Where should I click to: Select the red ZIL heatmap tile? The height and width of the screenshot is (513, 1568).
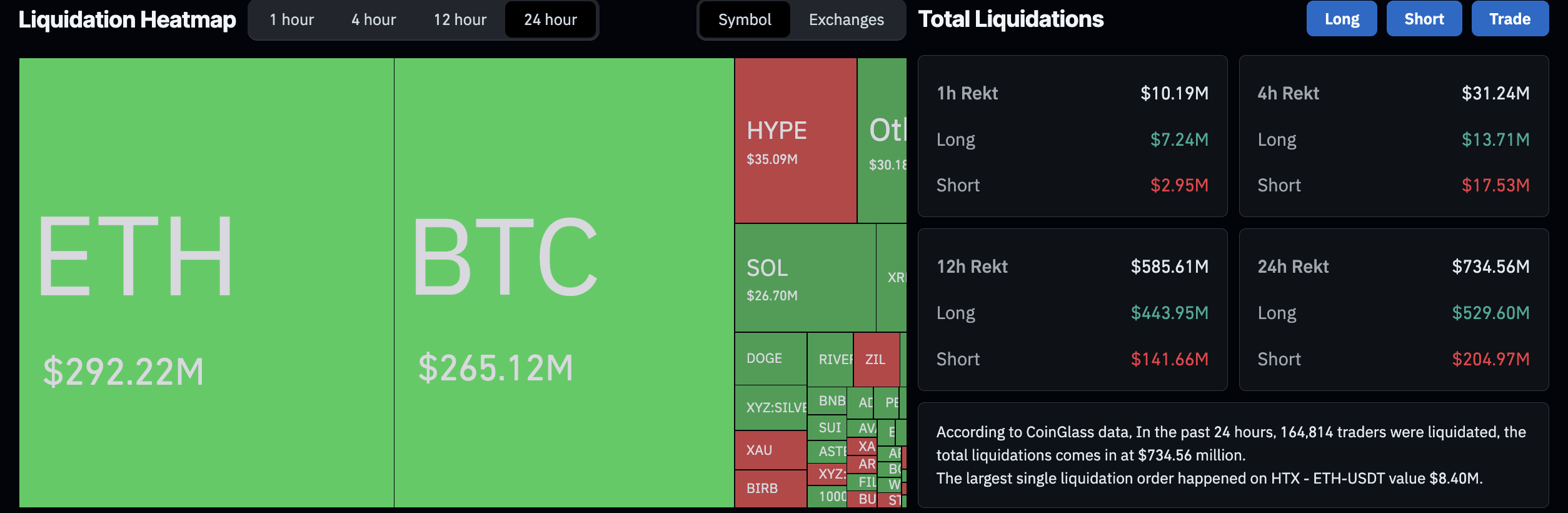876,360
